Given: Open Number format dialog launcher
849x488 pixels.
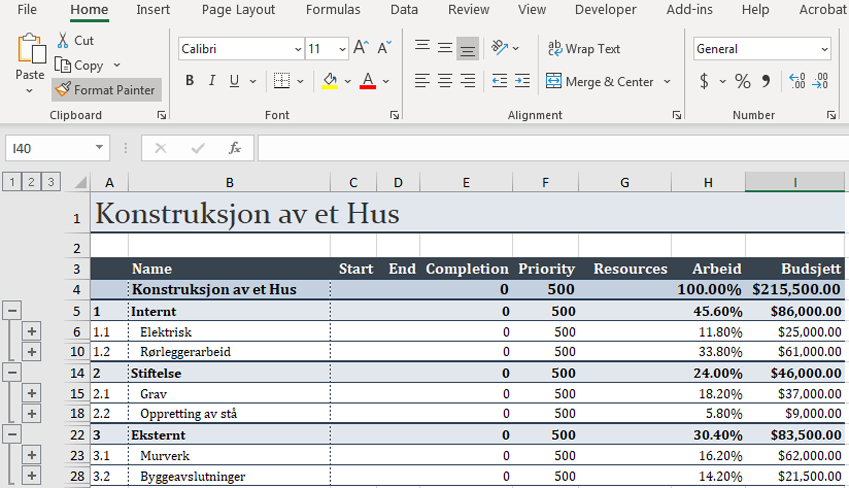Looking at the screenshot, I should (831, 115).
